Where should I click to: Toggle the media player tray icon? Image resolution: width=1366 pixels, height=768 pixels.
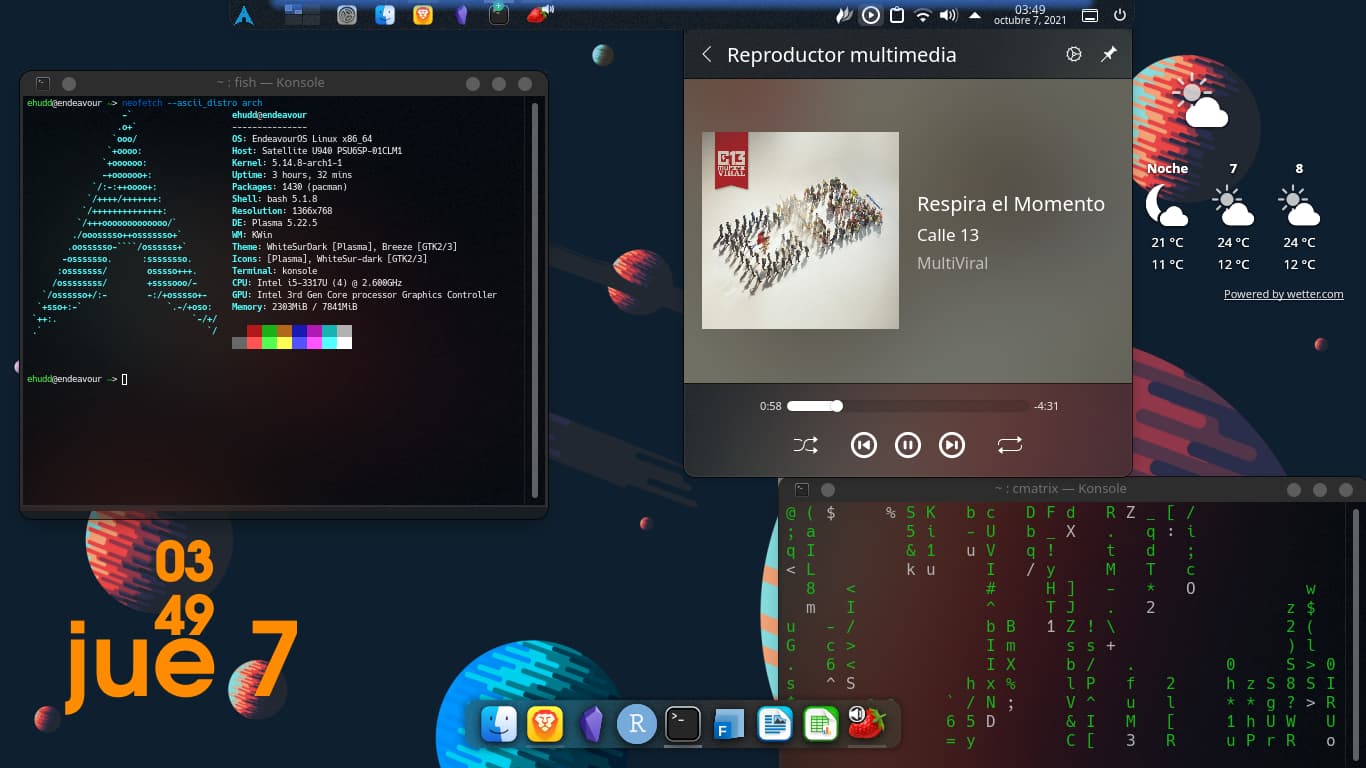(871, 15)
